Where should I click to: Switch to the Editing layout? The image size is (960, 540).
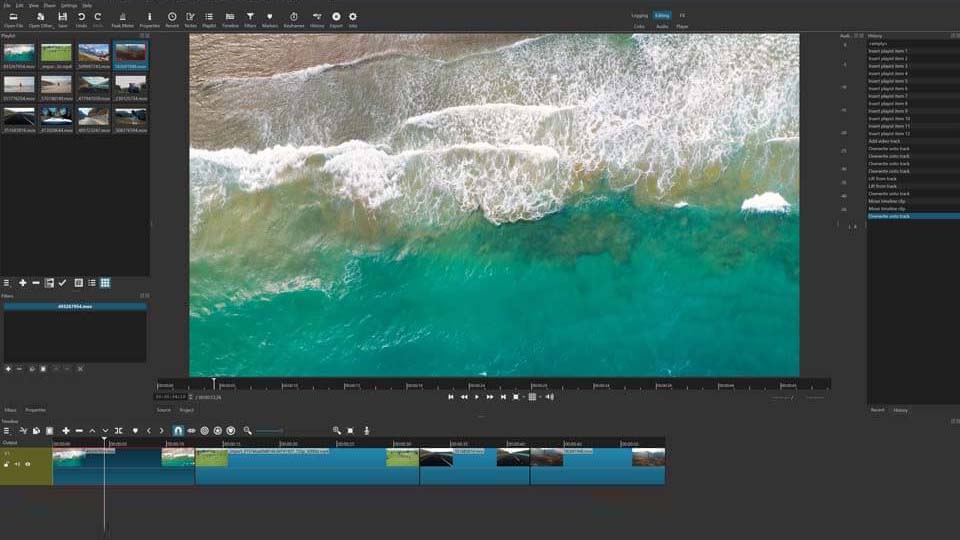pyautogui.click(x=662, y=15)
